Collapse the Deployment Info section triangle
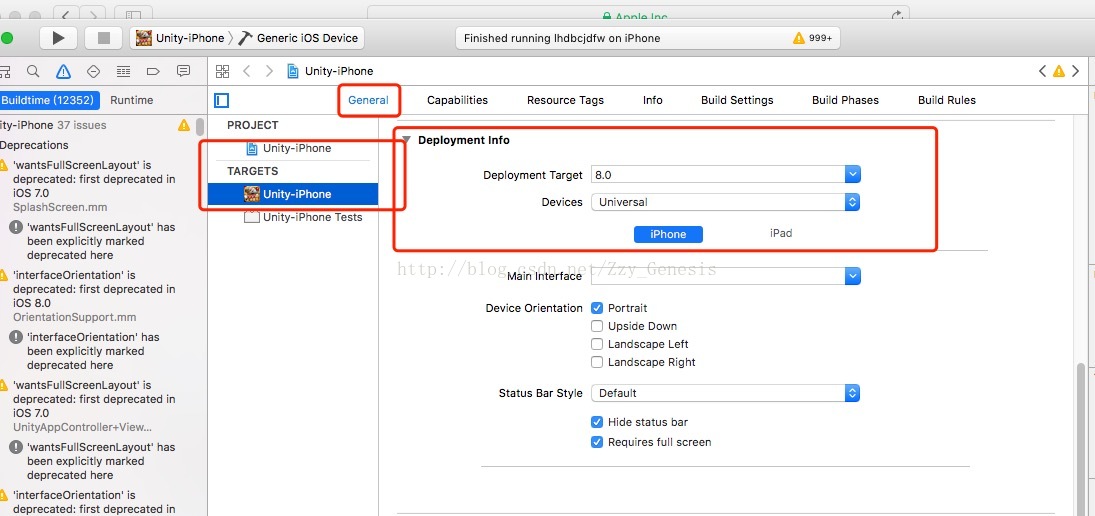This screenshot has width=1095, height=516. 406,140
